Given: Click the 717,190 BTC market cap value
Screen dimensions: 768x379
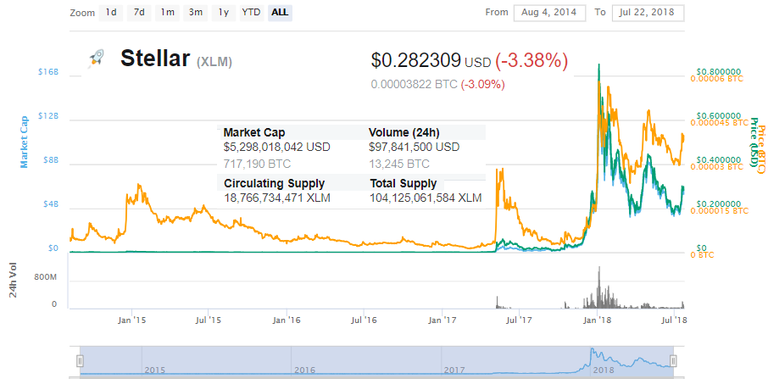Looking at the screenshot, I should pos(258,164).
